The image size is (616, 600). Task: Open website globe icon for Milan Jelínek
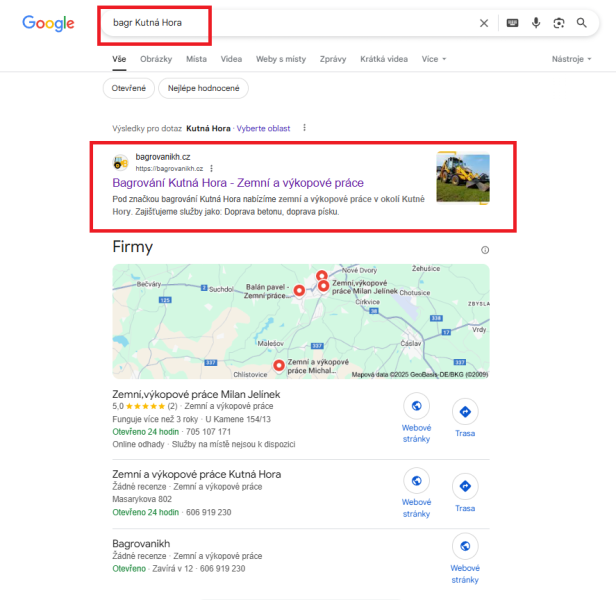[416, 406]
